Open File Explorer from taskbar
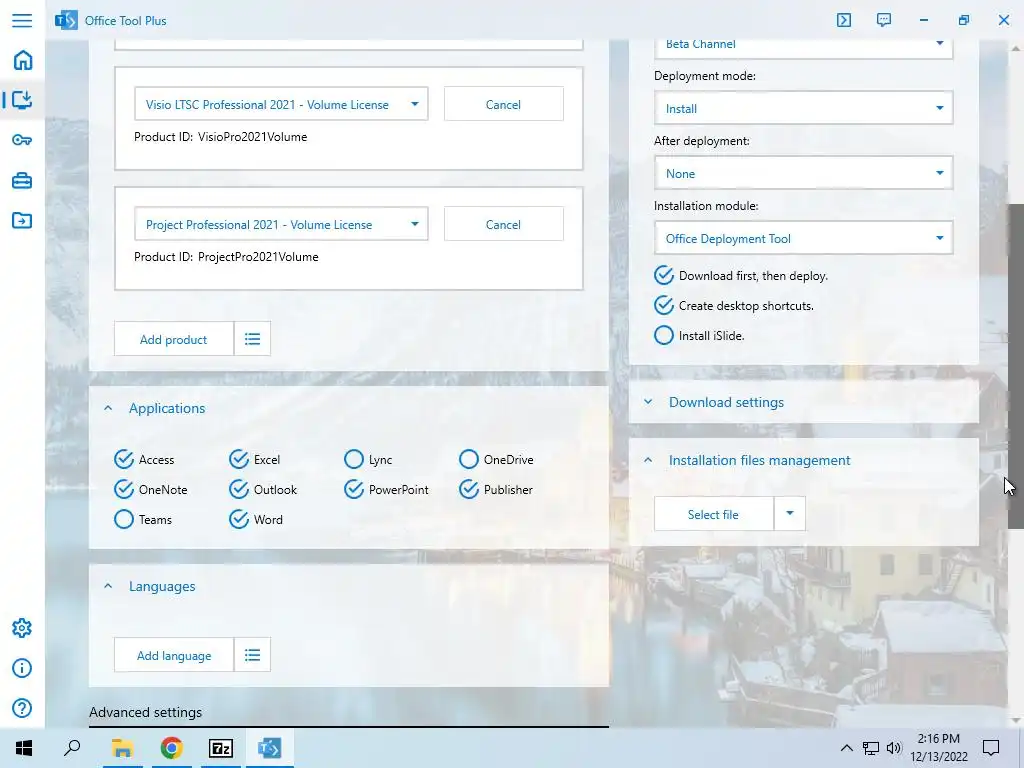 122,748
